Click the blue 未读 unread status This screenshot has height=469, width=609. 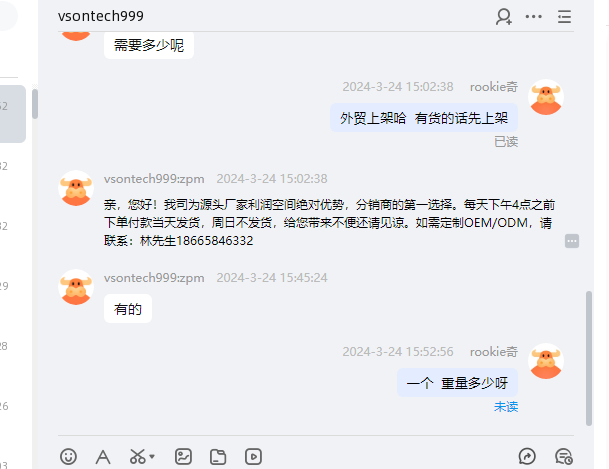pyautogui.click(x=506, y=406)
